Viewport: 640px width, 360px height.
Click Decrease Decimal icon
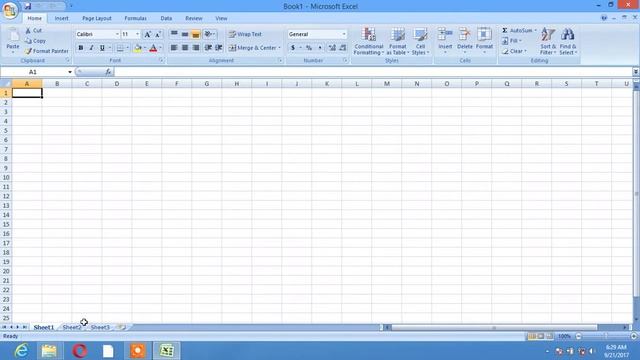pos(342,48)
